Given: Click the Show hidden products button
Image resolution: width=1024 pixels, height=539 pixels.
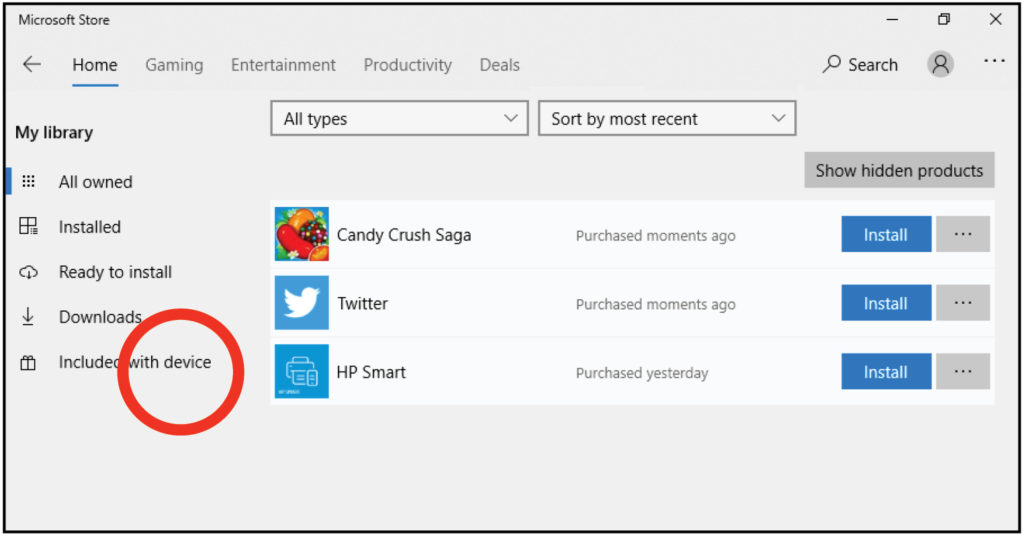Looking at the screenshot, I should coord(899,171).
